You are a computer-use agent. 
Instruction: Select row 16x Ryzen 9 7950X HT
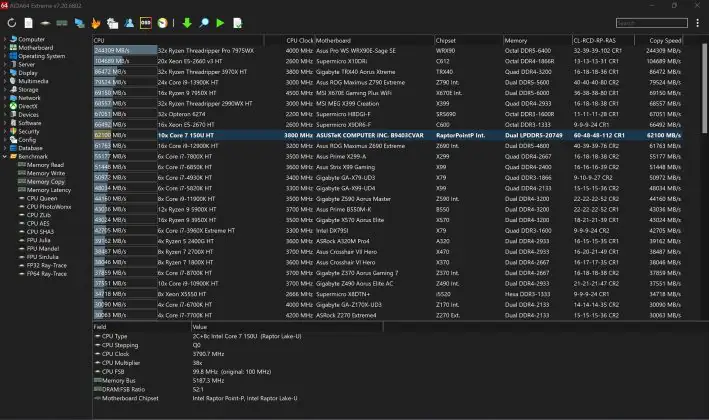tap(388, 93)
